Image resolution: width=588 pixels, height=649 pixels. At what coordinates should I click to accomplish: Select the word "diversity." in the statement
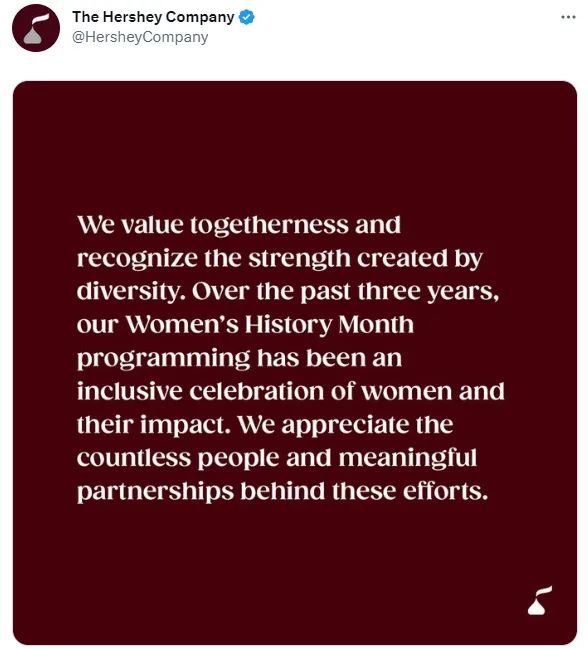[x=132, y=292]
